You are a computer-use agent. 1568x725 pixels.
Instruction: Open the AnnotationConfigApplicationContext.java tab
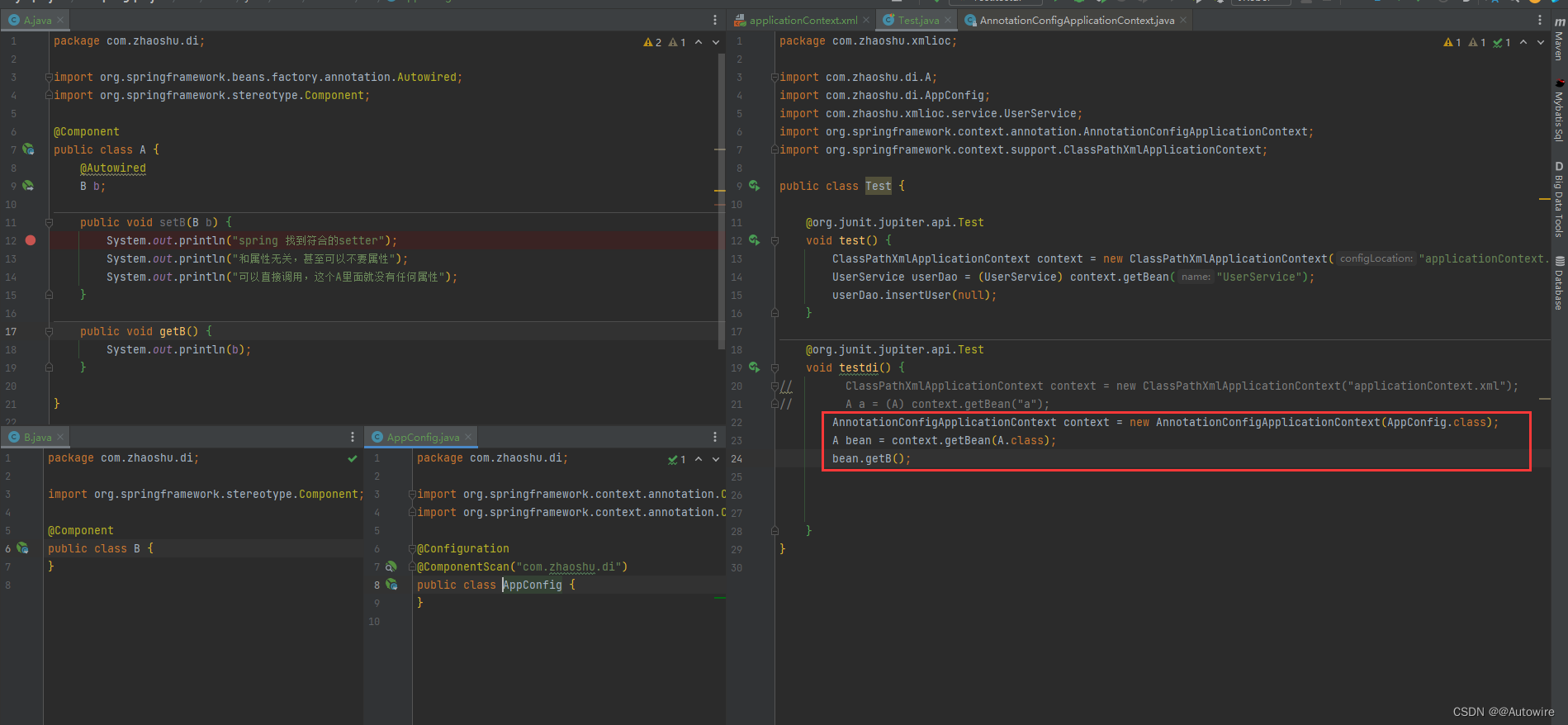coord(1077,20)
